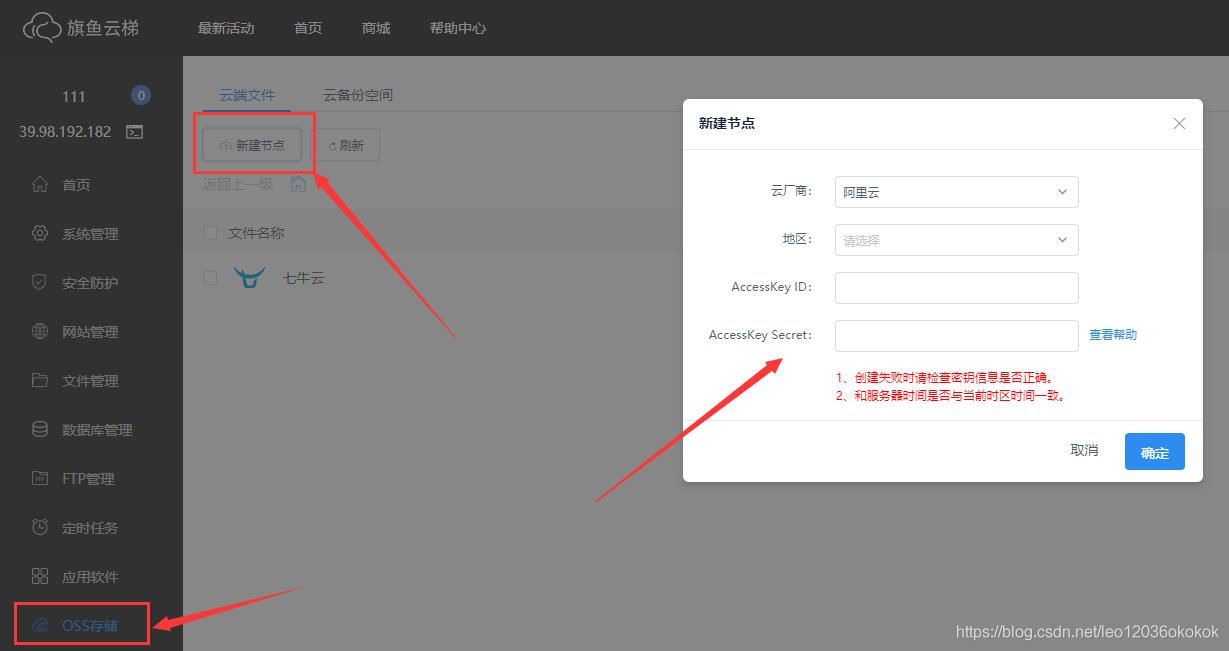Open 数据库管理 label in the sidebar
The image size is (1229, 651).
tap(97, 430)
